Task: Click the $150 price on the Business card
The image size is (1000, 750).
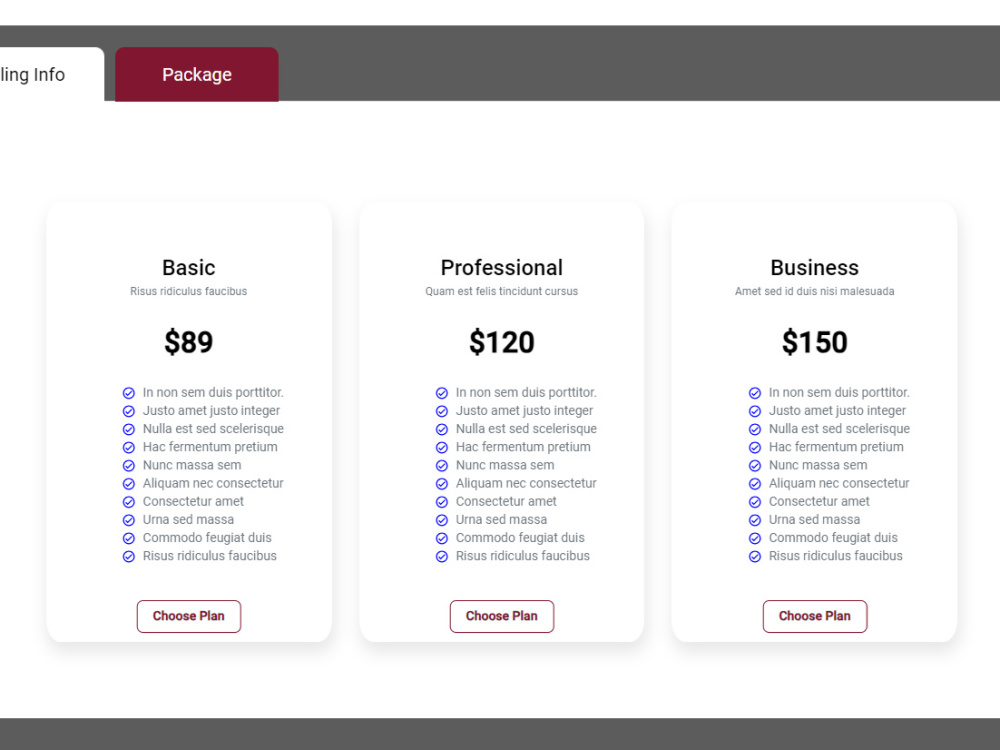Action: point(815,342)
